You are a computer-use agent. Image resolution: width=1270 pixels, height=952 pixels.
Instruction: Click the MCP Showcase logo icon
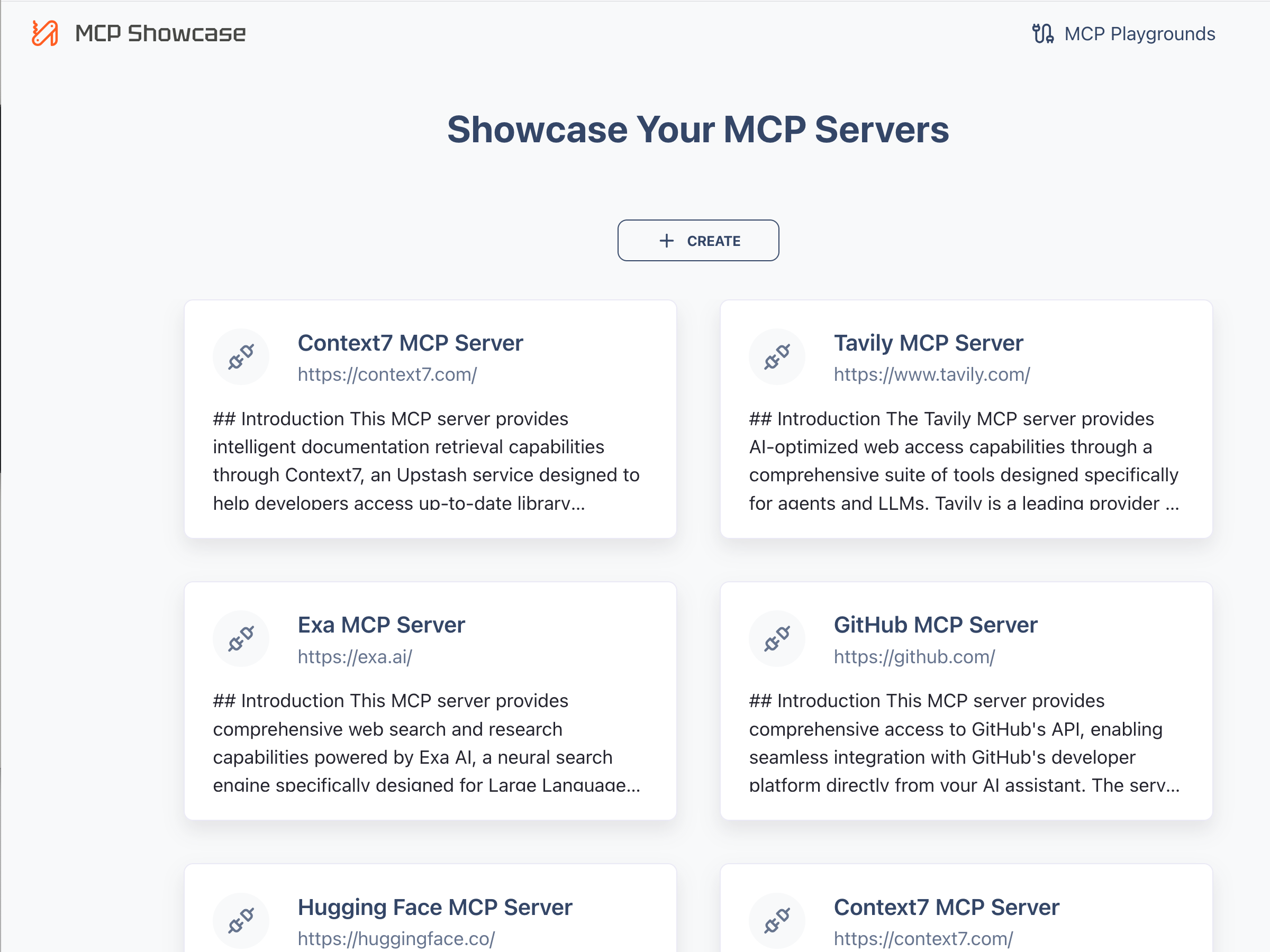45,34
